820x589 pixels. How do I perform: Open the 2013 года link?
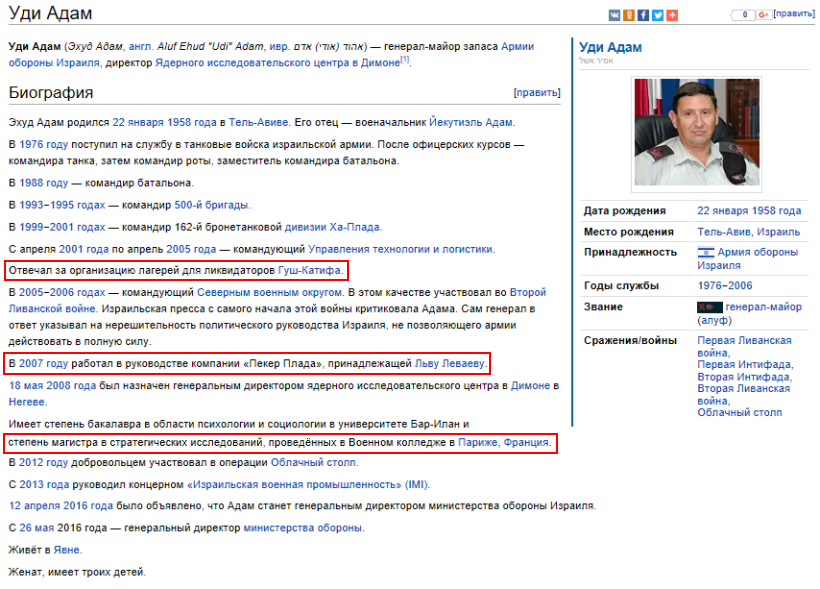[x=44, y=484]
